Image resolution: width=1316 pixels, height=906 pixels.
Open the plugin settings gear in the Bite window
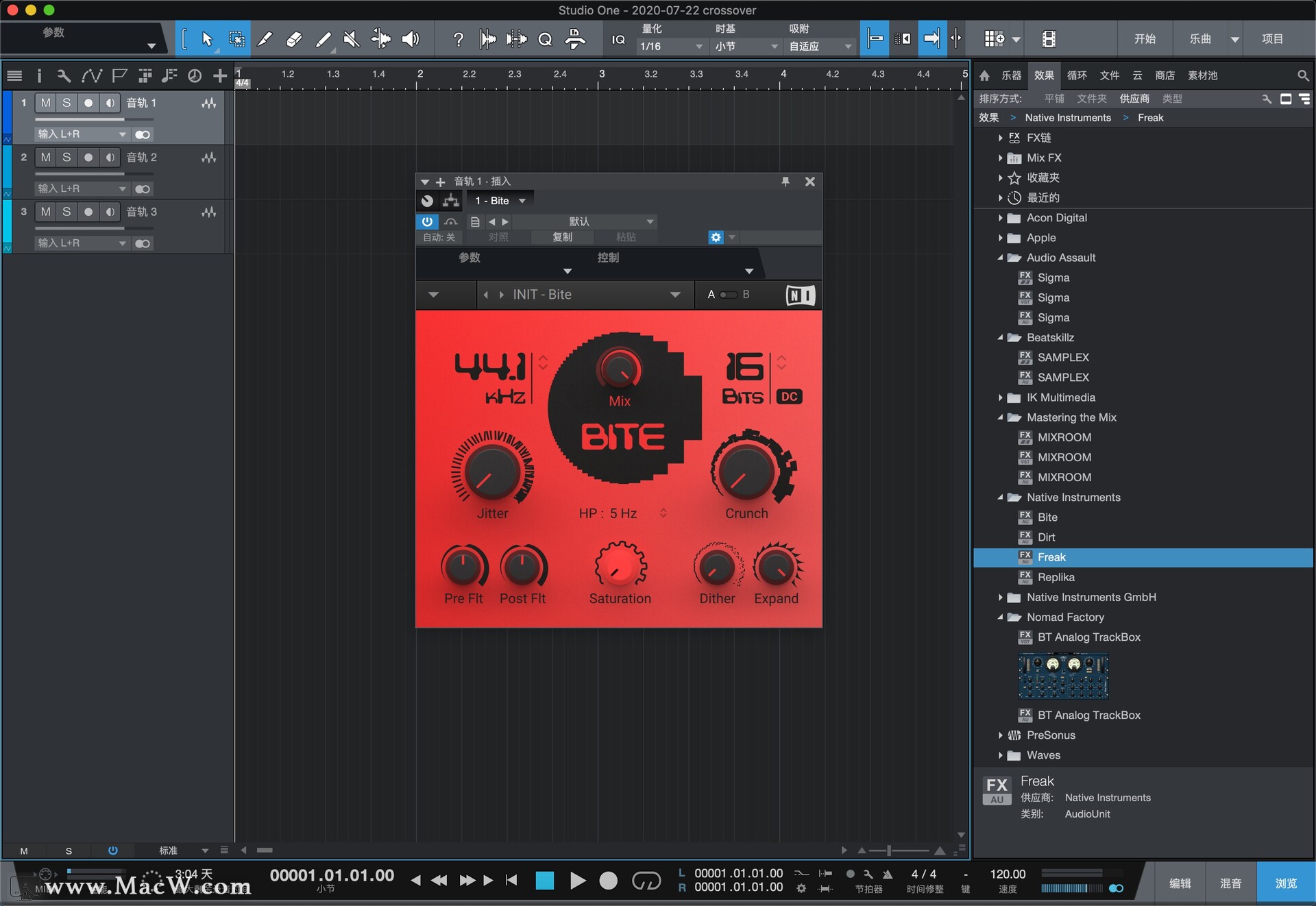(x=716, y=237)
